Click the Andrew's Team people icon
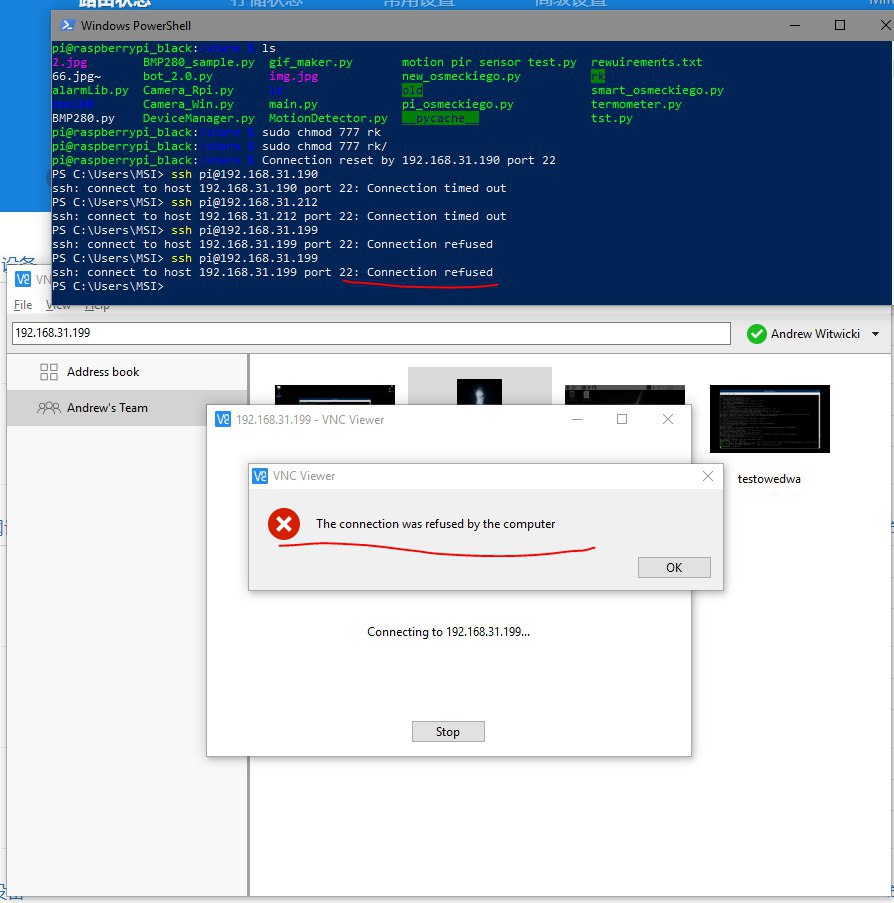This screenshot has width=894, height=903. pyautogui.click(x=49, y=408)
